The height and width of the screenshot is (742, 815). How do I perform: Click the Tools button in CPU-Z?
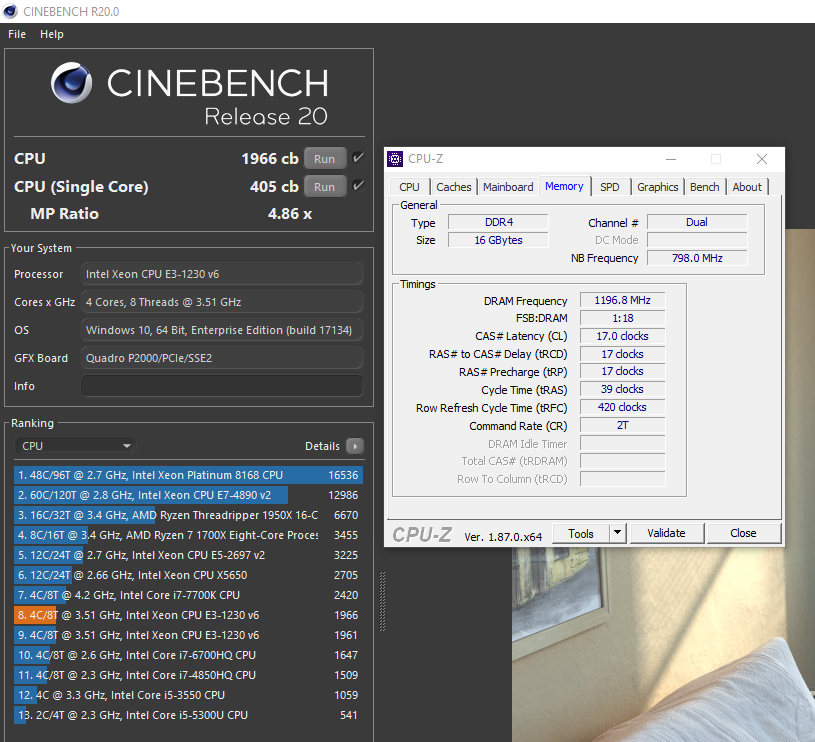(581, 533)
